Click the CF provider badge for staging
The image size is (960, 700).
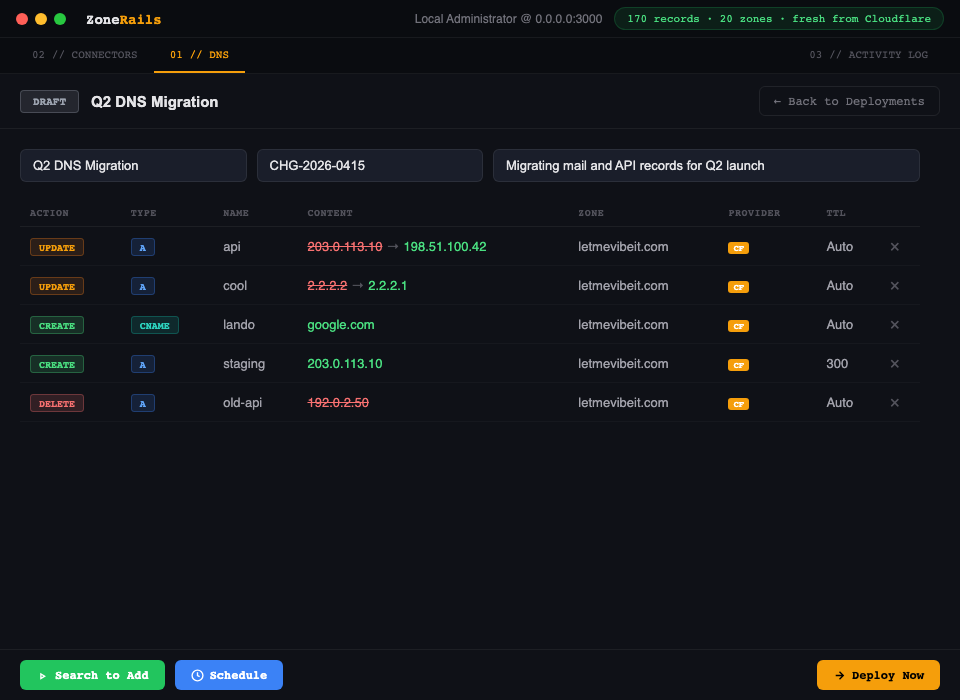(739, 365)
